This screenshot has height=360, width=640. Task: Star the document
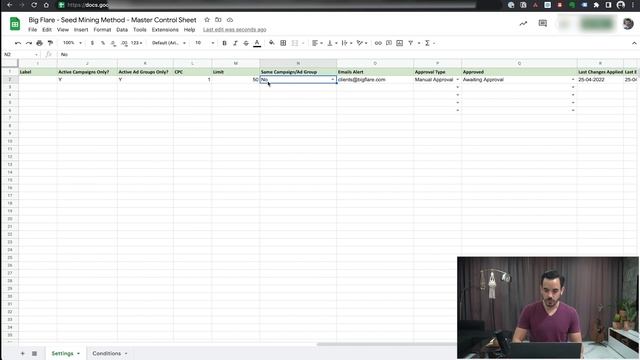[x=207, y=20]
